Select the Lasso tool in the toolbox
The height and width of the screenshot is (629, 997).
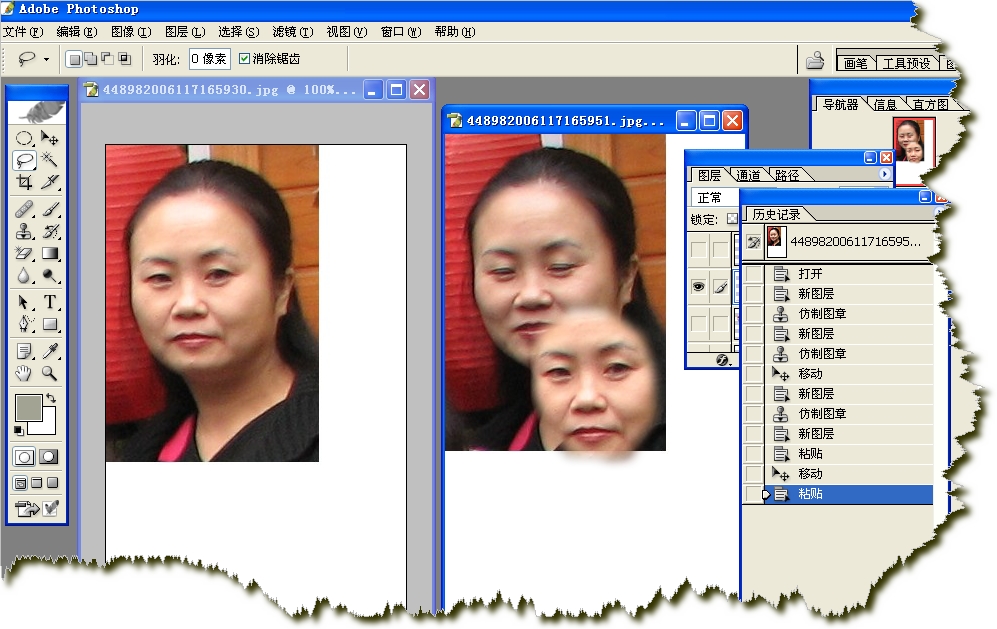pos(25,160)
